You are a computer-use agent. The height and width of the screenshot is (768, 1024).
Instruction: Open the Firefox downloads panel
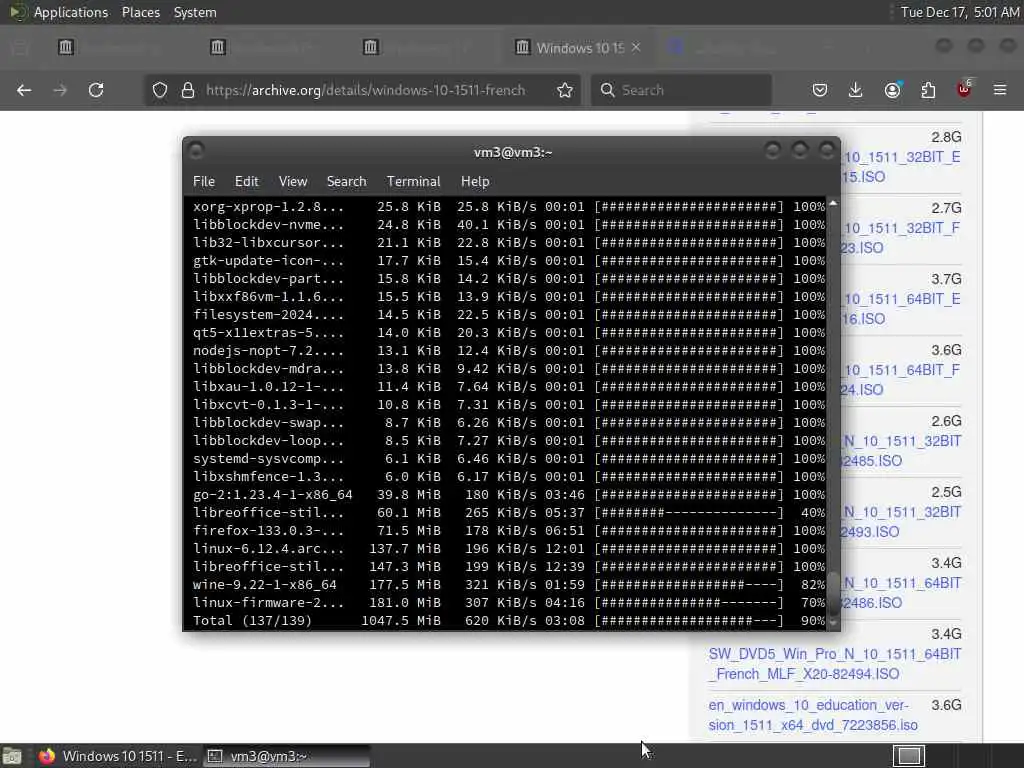point(856,90)
